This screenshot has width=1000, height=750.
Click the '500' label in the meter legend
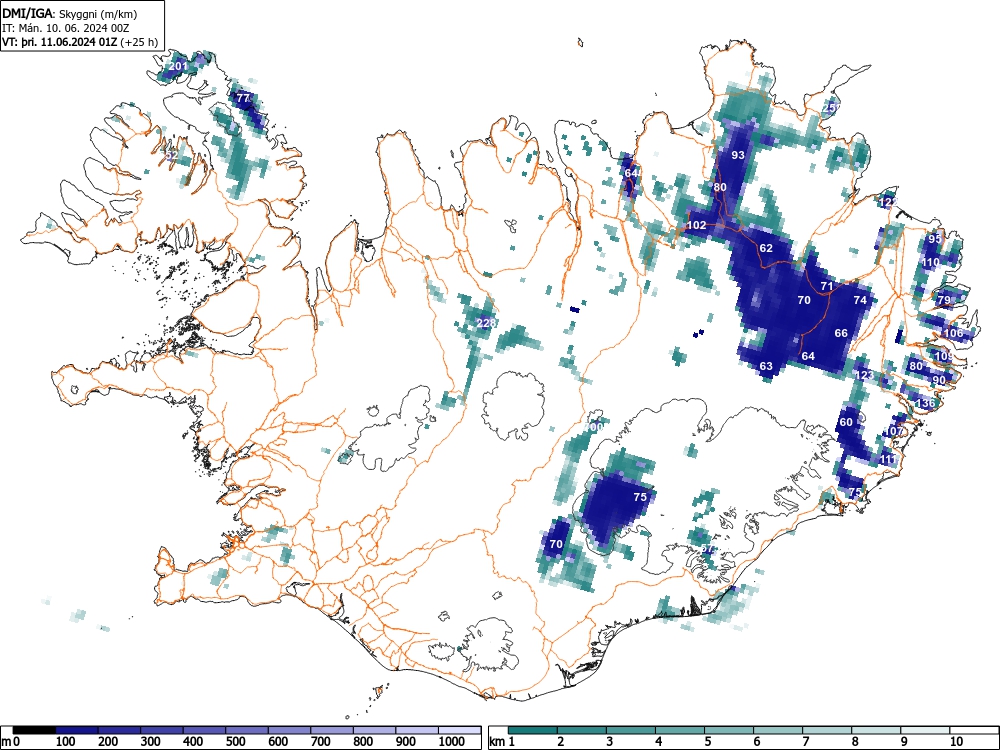tap(235, 742)
